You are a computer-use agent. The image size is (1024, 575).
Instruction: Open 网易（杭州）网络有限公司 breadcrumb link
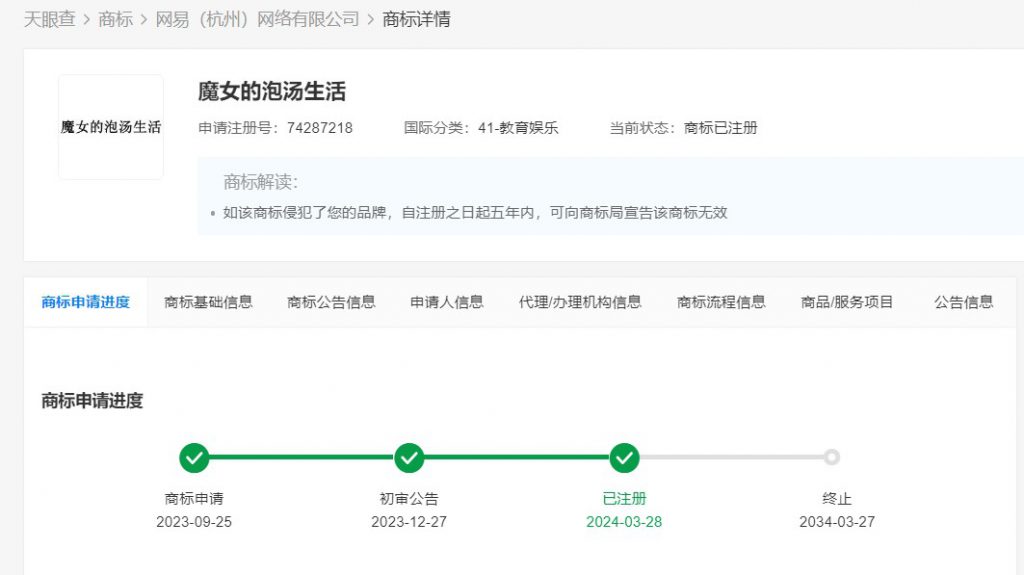pos(257,20)
